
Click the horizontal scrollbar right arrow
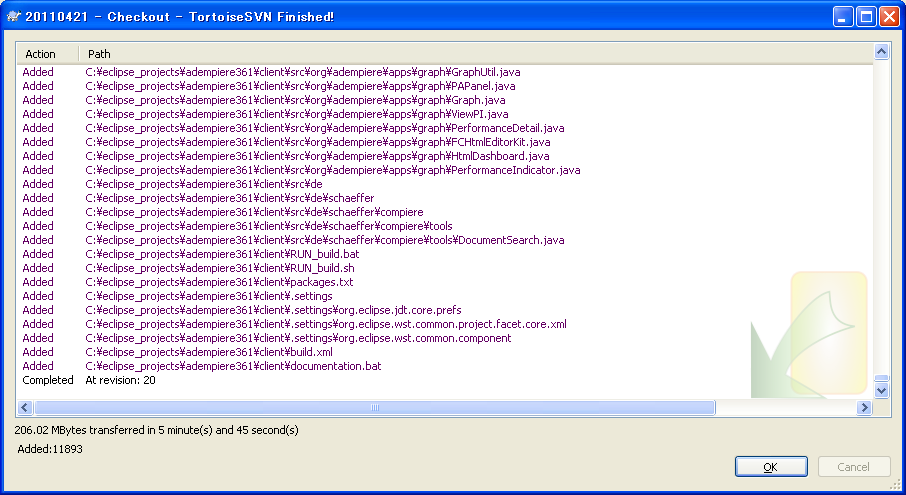tap(864, 408)
